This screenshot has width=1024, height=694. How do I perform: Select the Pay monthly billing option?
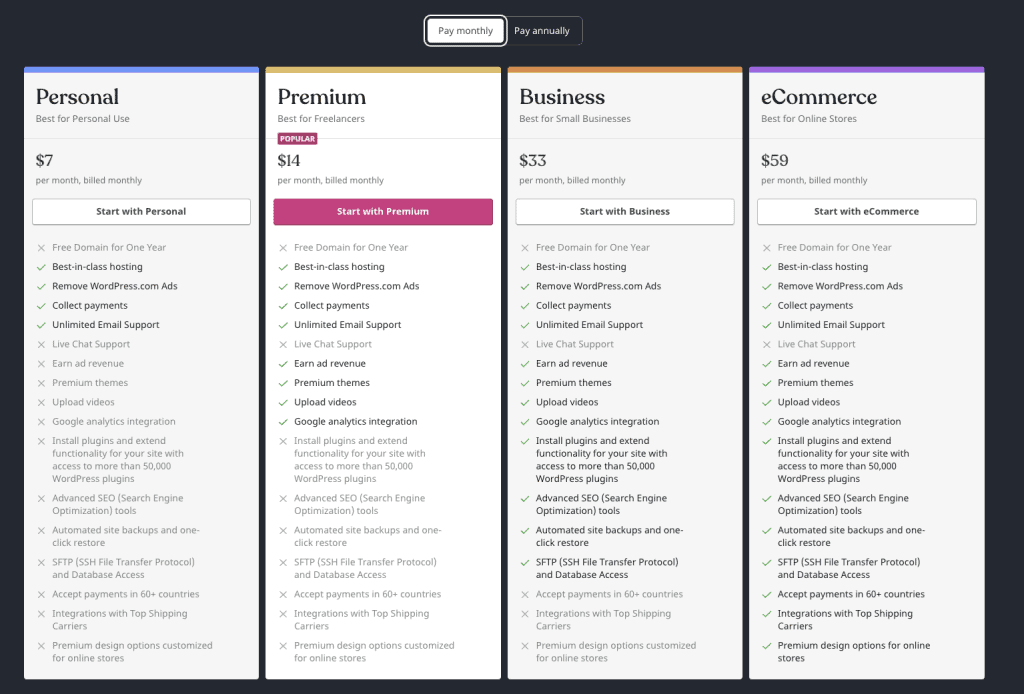465,30
